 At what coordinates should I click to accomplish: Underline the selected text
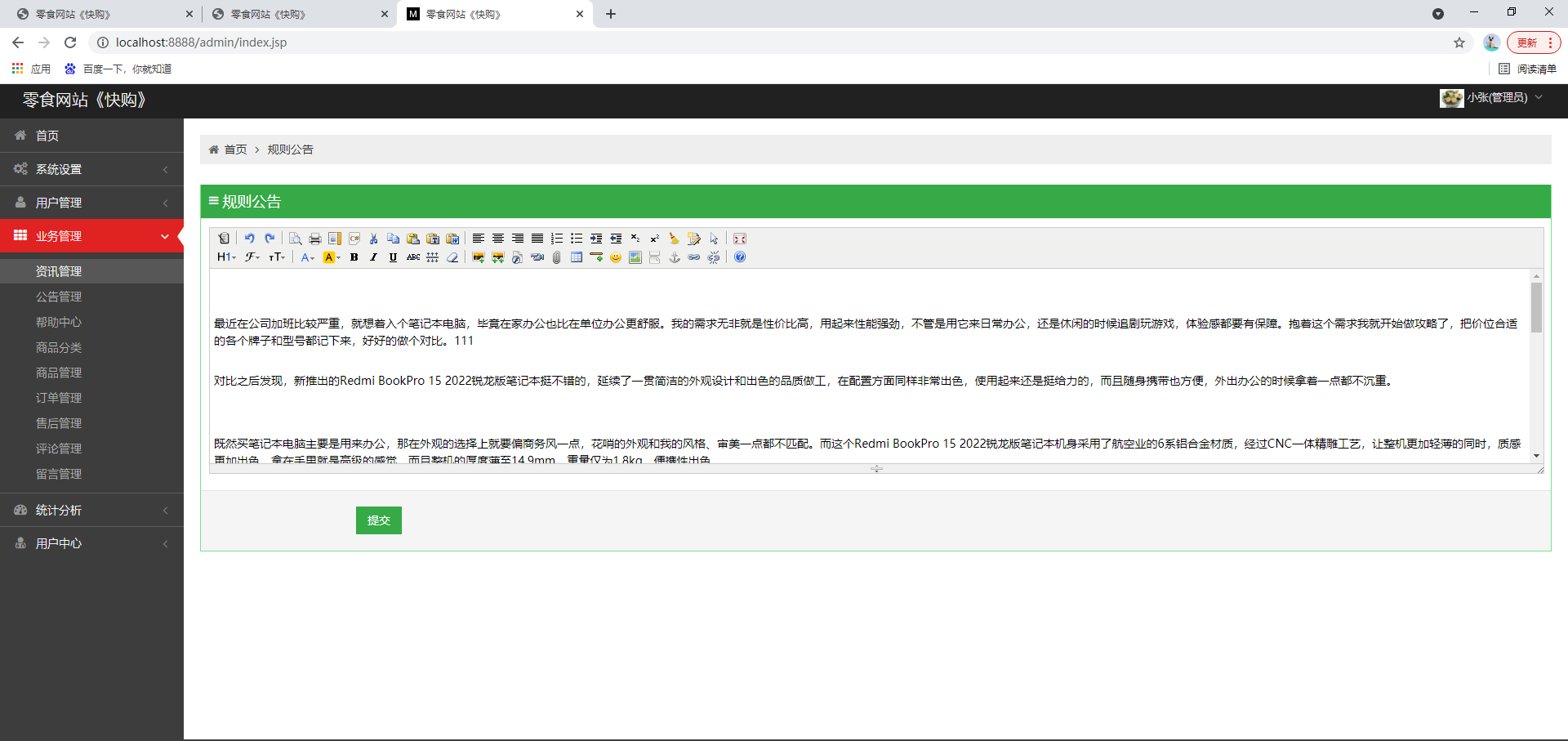coord(394,257)
